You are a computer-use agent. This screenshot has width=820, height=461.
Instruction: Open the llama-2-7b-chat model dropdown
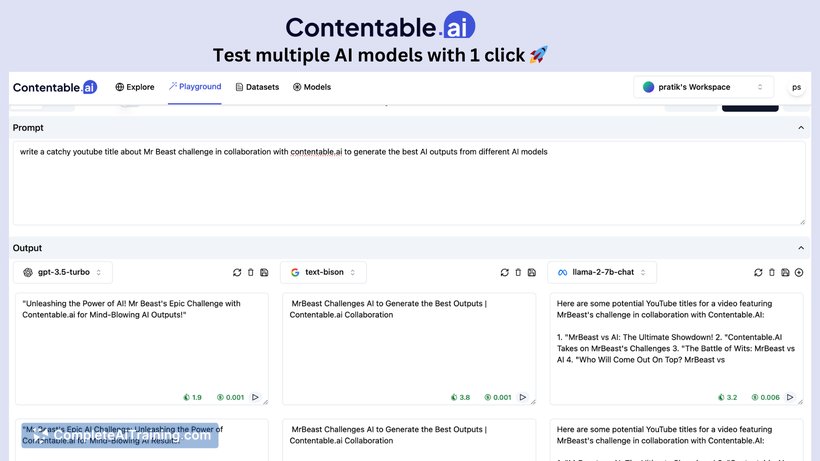point(602,272)
